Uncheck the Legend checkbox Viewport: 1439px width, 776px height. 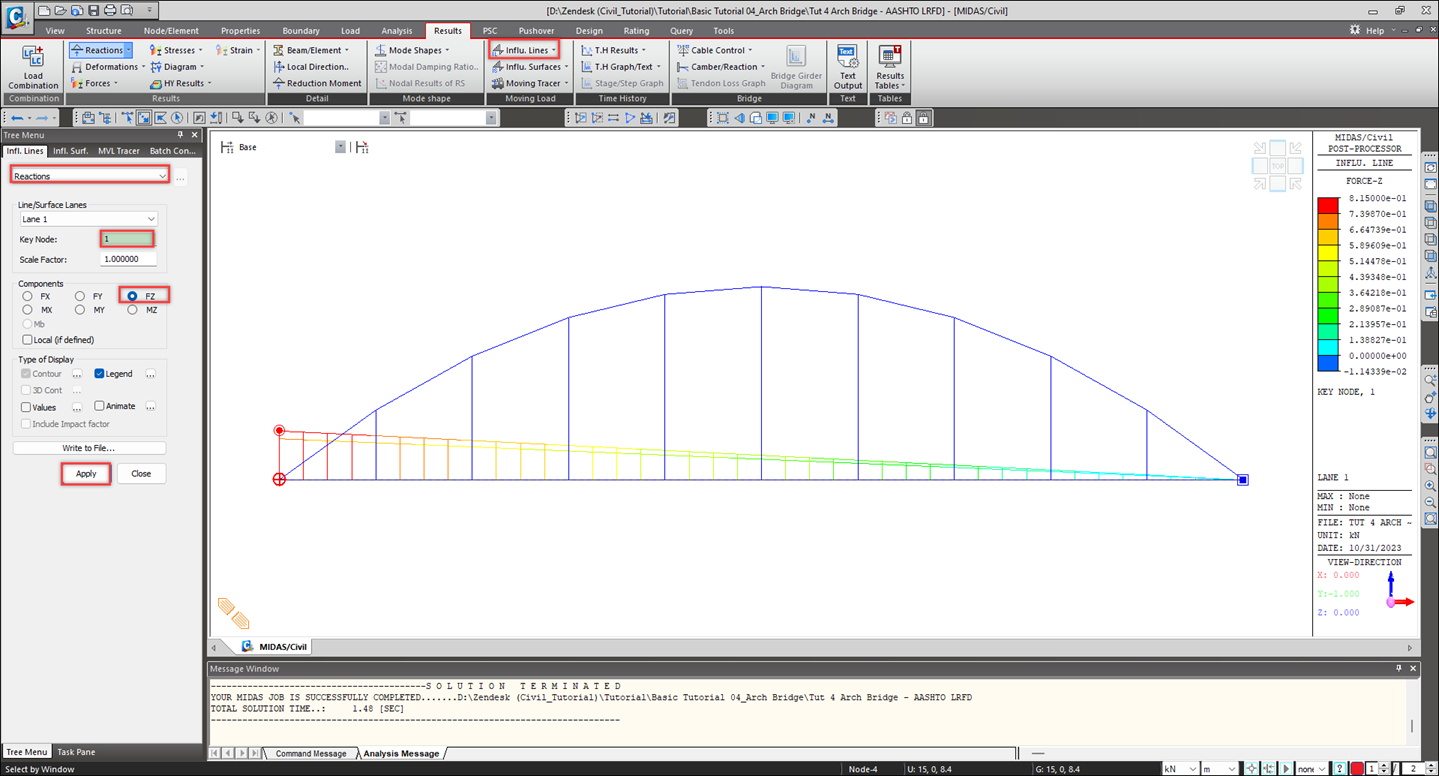pyautogui.click(x=100, y=374)
